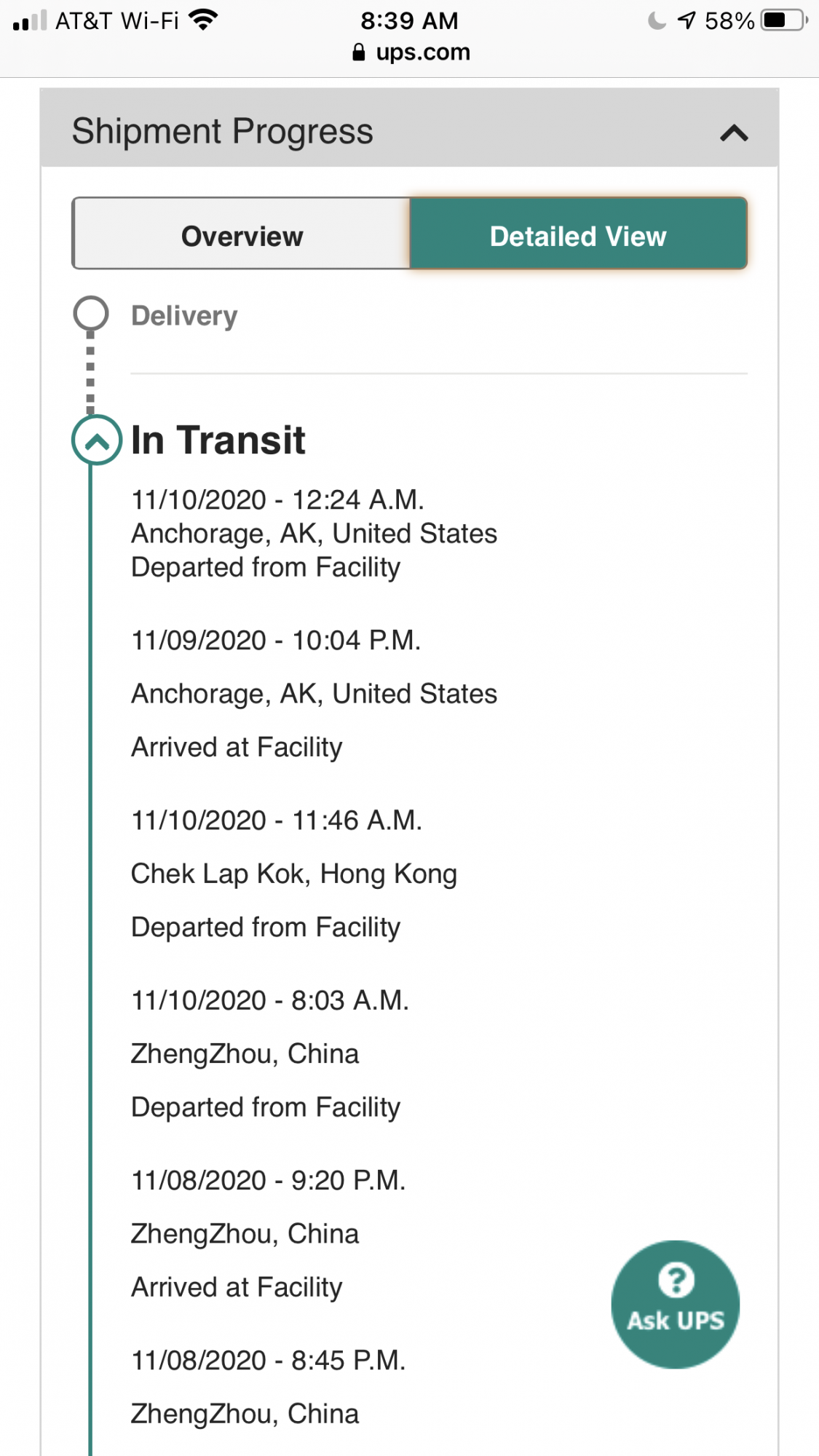Screen dimensions: 819x1456
Task: Open the Ask UPS chat button
Action: coord(675,1304)
